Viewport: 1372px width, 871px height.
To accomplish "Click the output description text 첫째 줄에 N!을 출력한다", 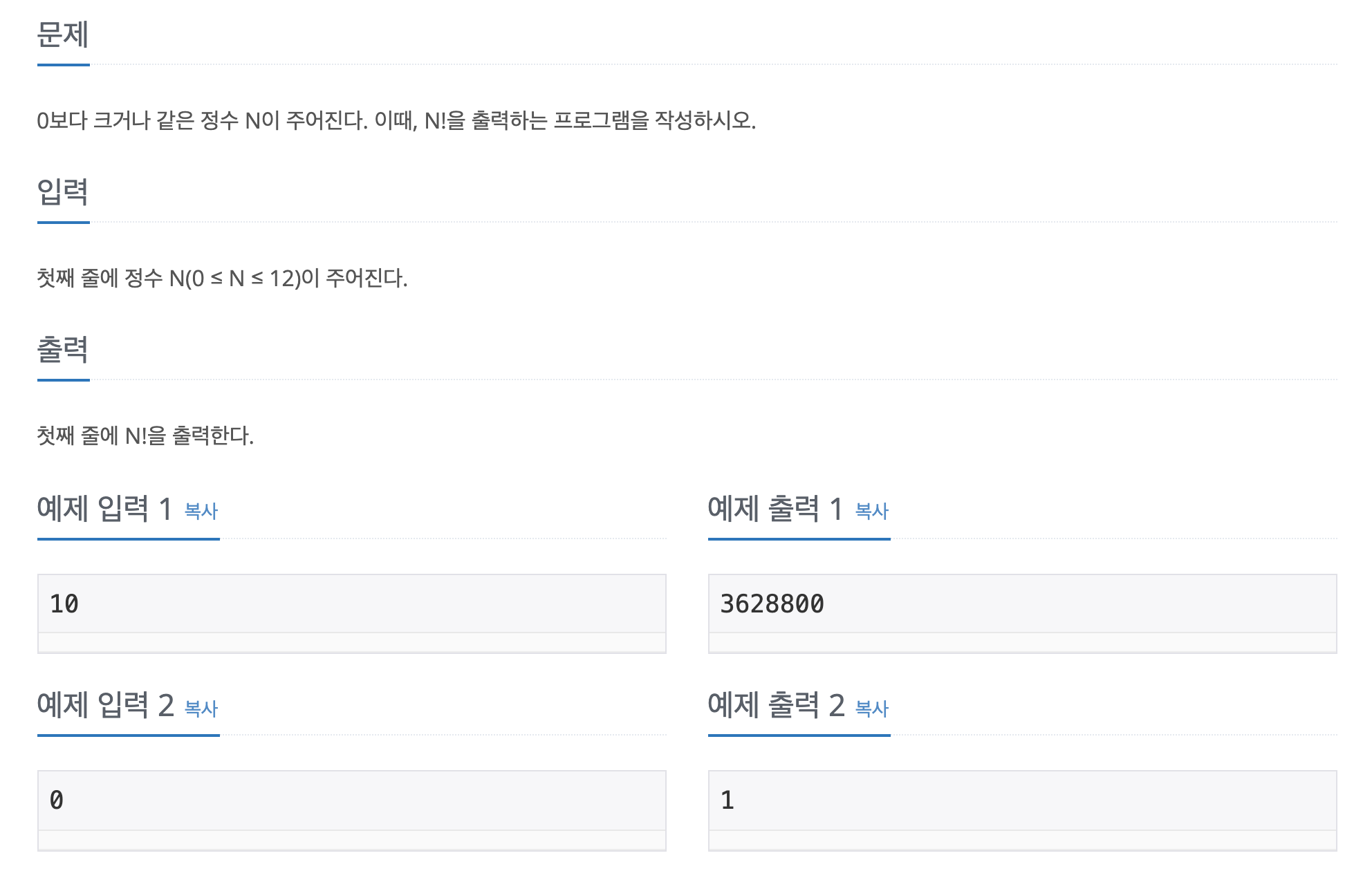I will (145, 436).
